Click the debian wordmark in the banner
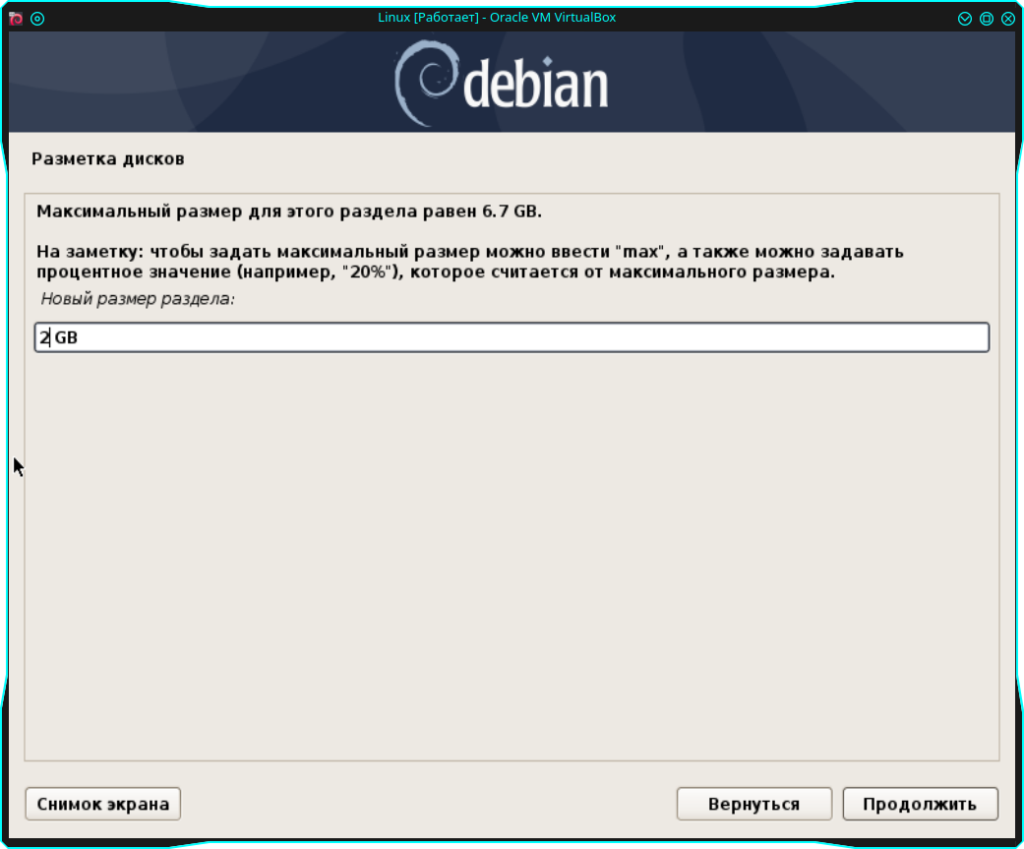 pos(536,83)
